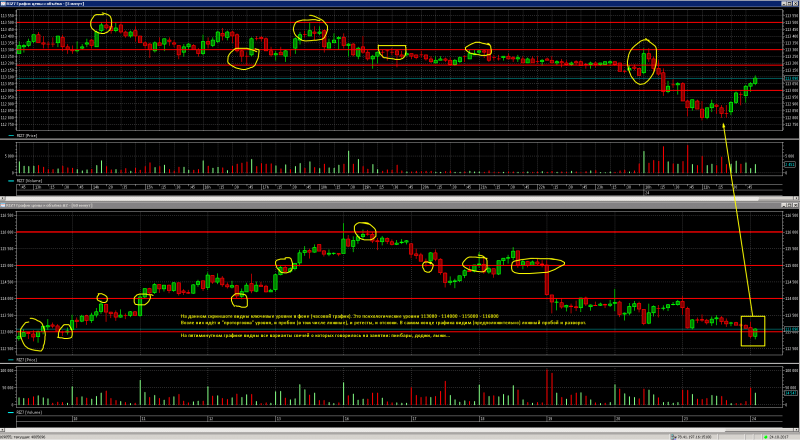Close the 60-minute chart window
Viewport: 800px width, 440px height.
tap(795, 205)
